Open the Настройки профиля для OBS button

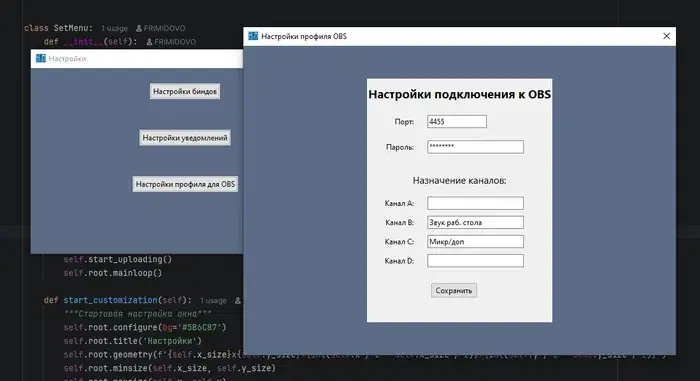pos(185,184)
